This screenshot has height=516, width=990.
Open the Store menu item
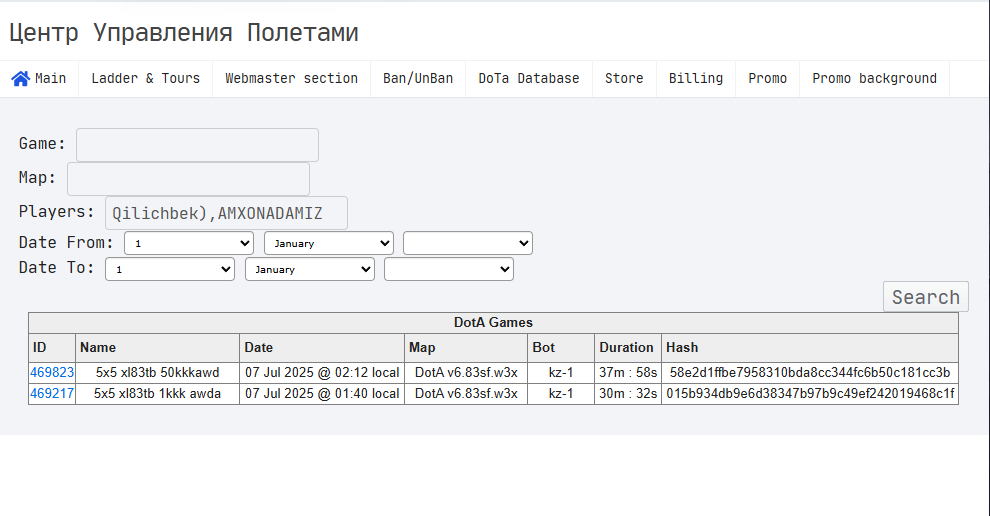(624, 78)
